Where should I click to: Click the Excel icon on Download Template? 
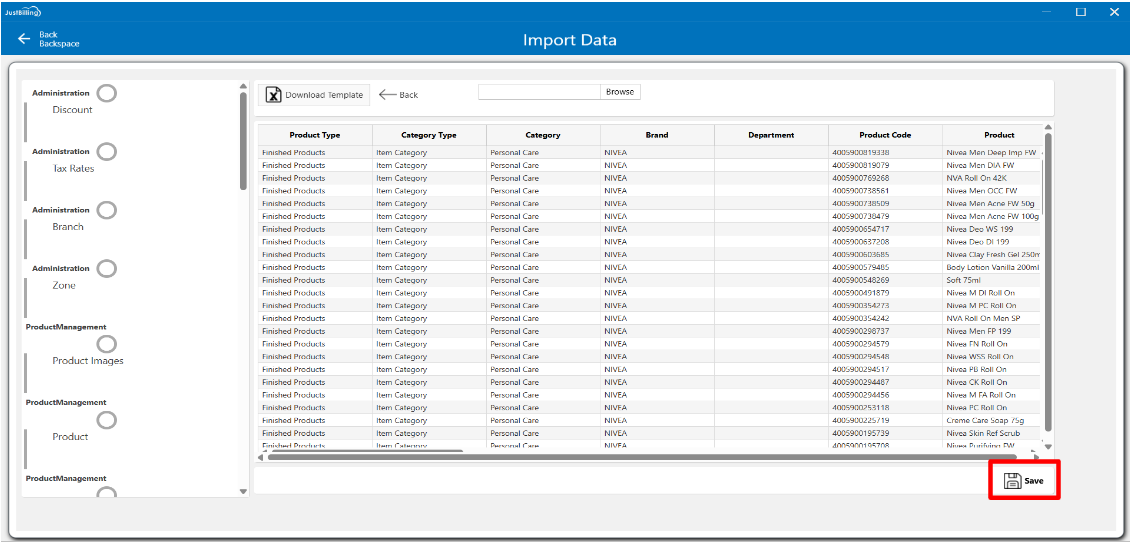(273, 95)
